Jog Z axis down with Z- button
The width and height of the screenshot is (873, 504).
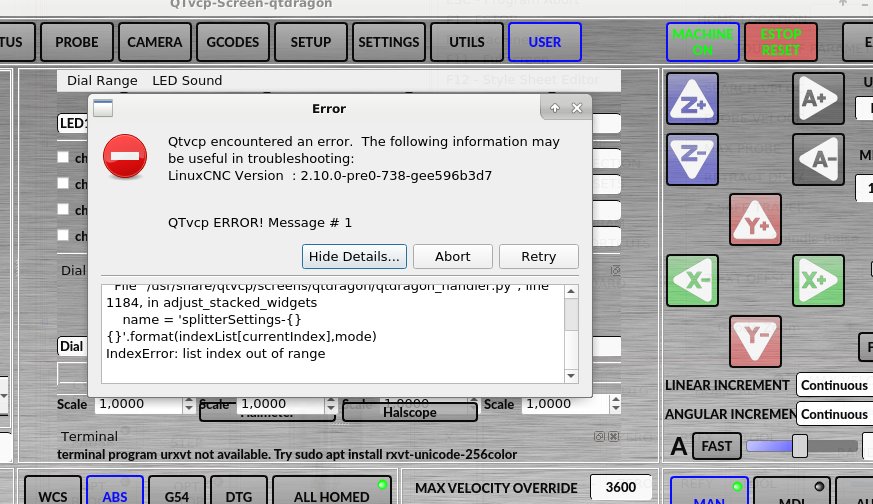(x=692, y=159)
